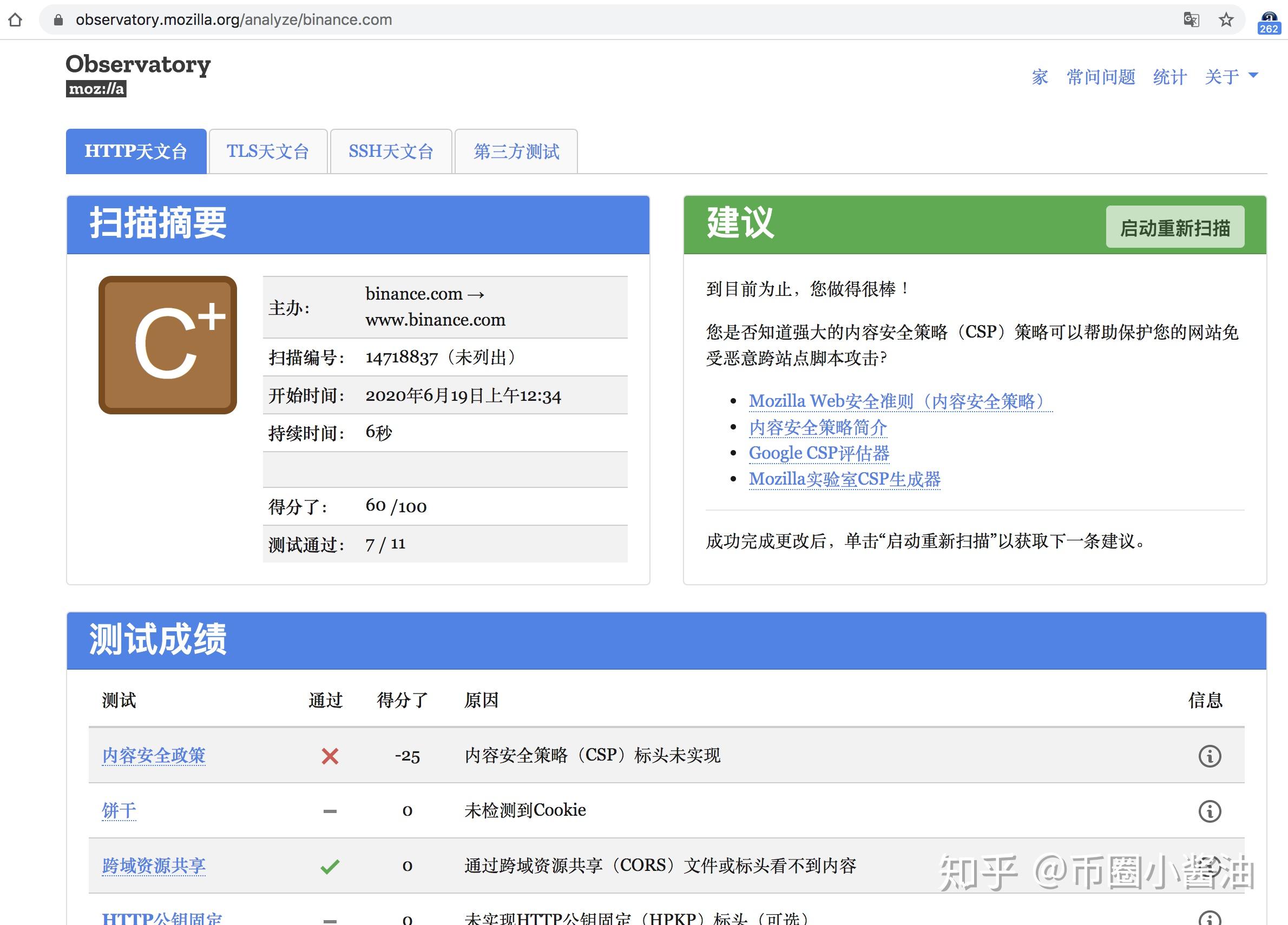
Task: Click scan number 14718837
Action: click(x=402, y=358)
